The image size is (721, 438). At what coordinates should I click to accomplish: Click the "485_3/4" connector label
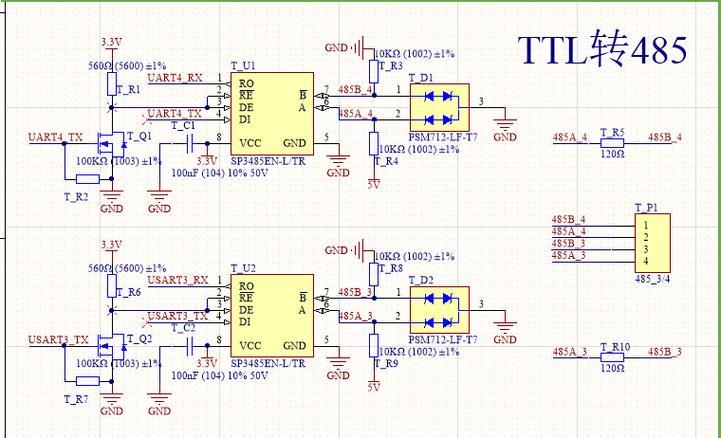652,279
